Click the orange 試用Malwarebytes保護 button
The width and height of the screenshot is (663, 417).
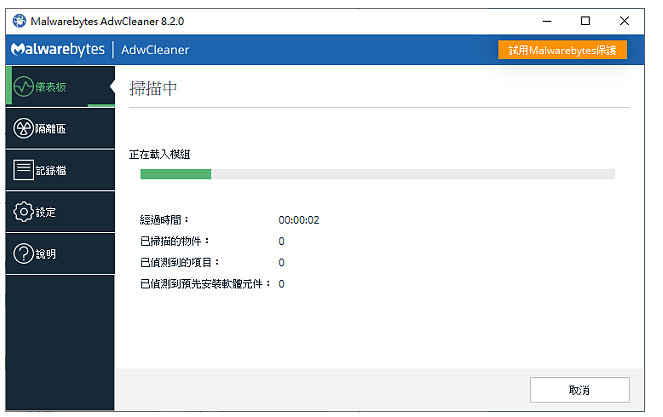[x=562, y=50]
